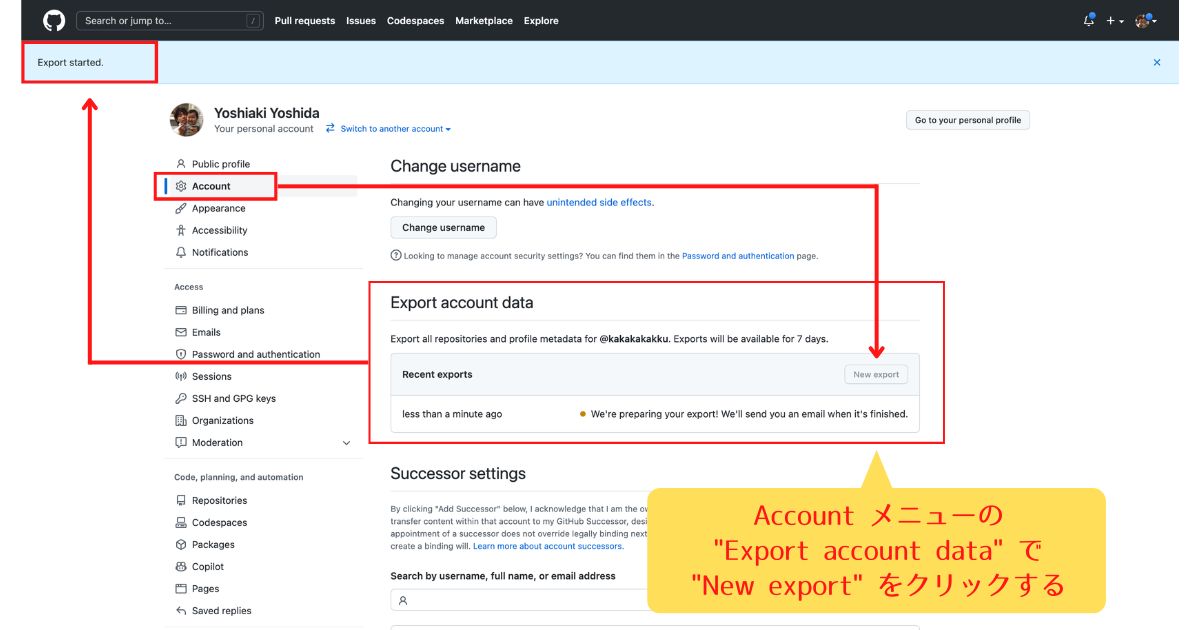Click the Billing and plans card icon
This screenshot has height=630, width=1200.
click(181, 310)
